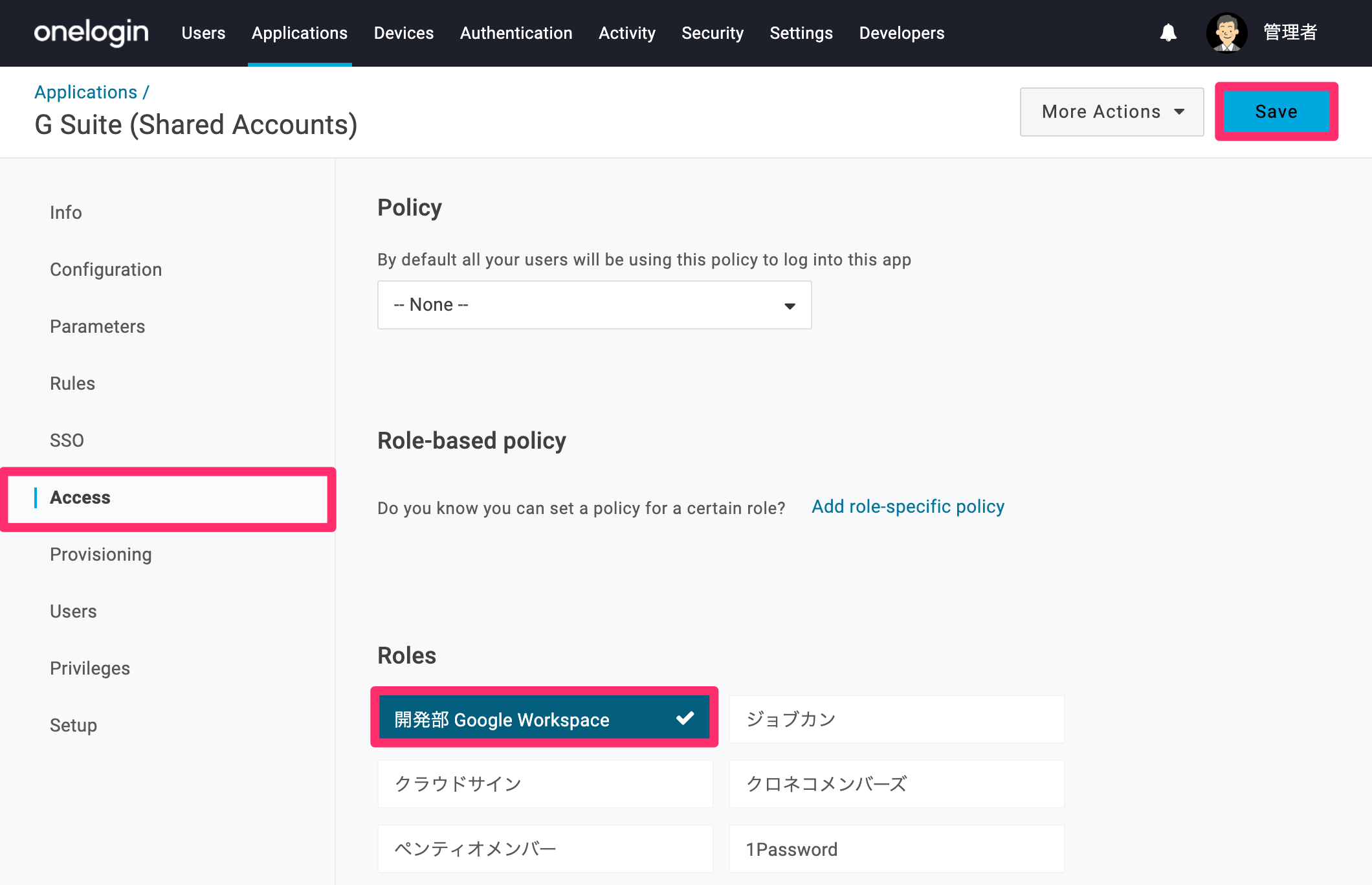1372x885 pixels.
Task: Go back via Applications breadcrumb link
Action: [x=86, y=92]
